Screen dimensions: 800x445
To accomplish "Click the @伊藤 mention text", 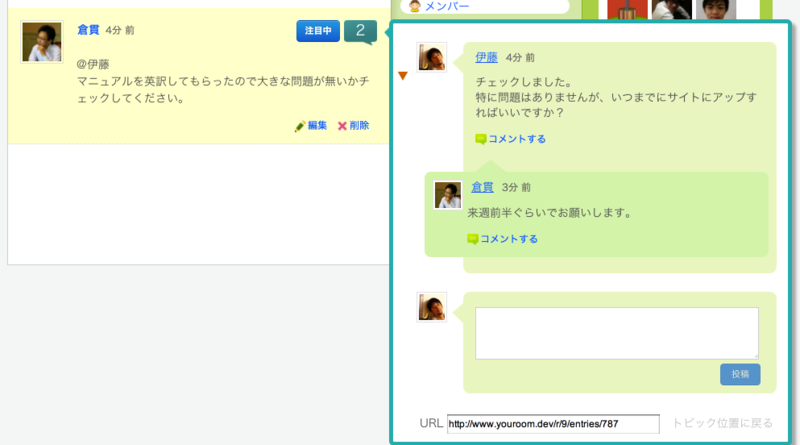I will click(93, 64).
